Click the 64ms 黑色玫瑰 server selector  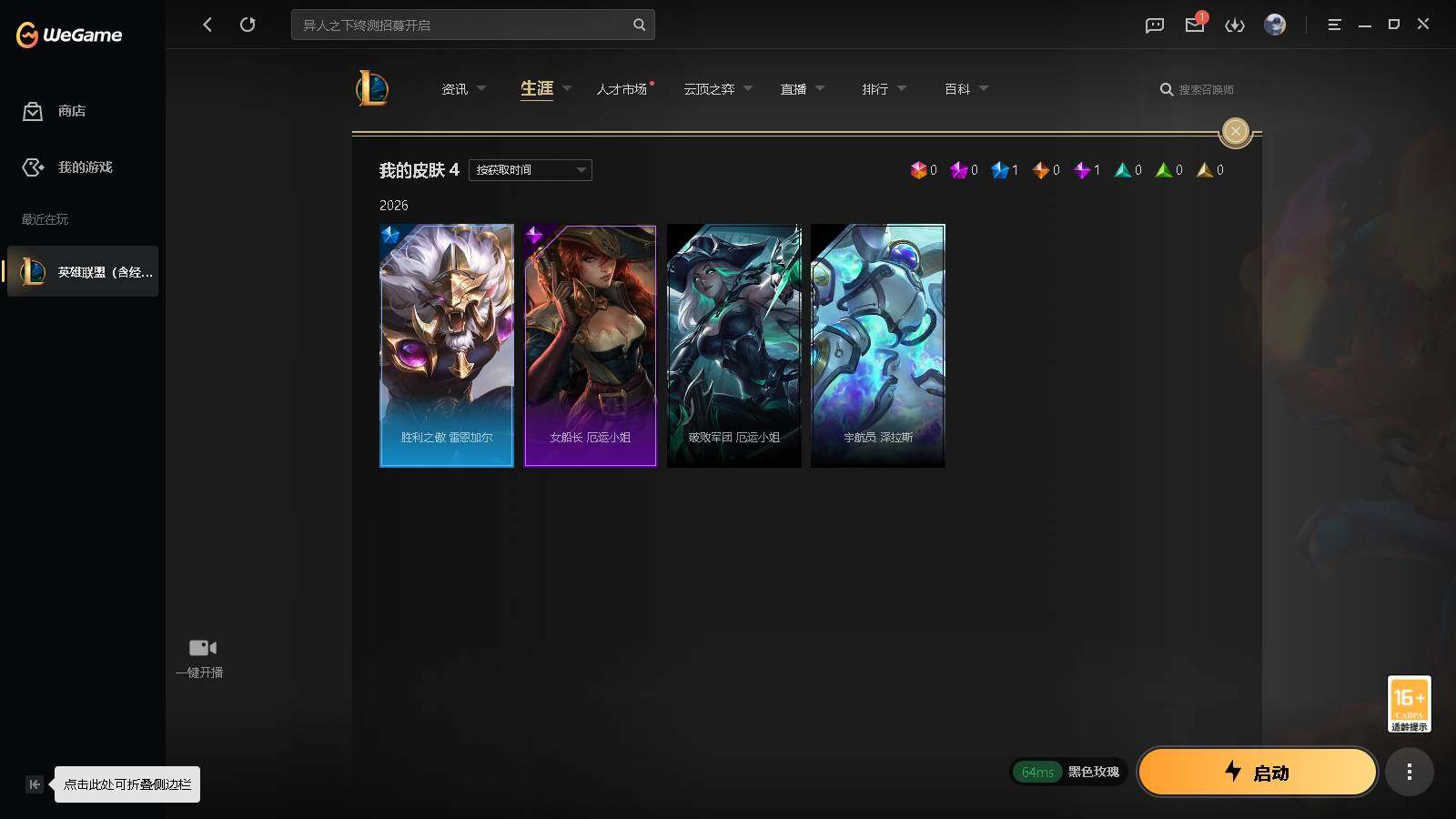point(1069,772)
